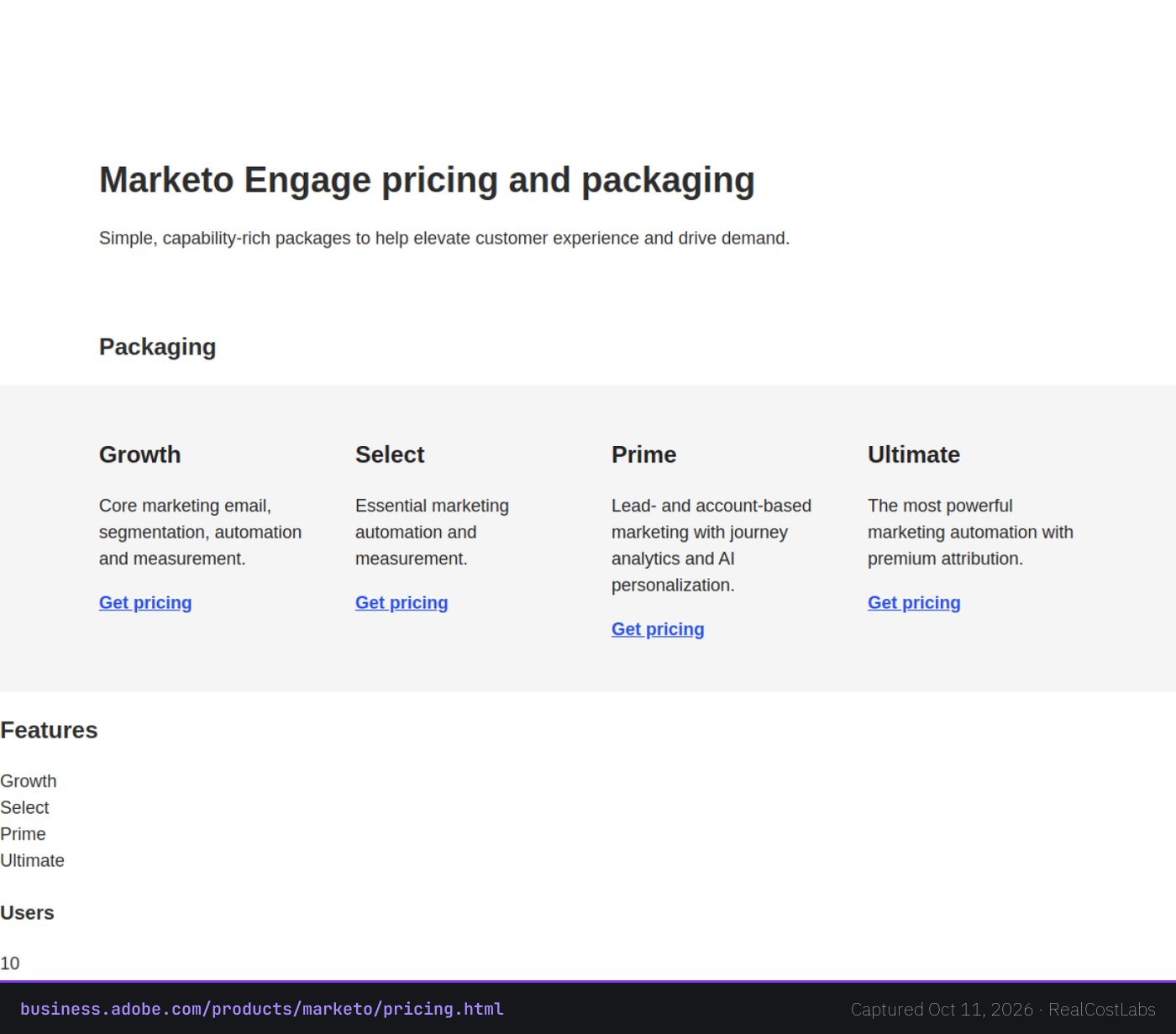The height and width of the screenshot is (1034, 1176).
Task: Click the Features section heading
Action: [x=49, y=730]
